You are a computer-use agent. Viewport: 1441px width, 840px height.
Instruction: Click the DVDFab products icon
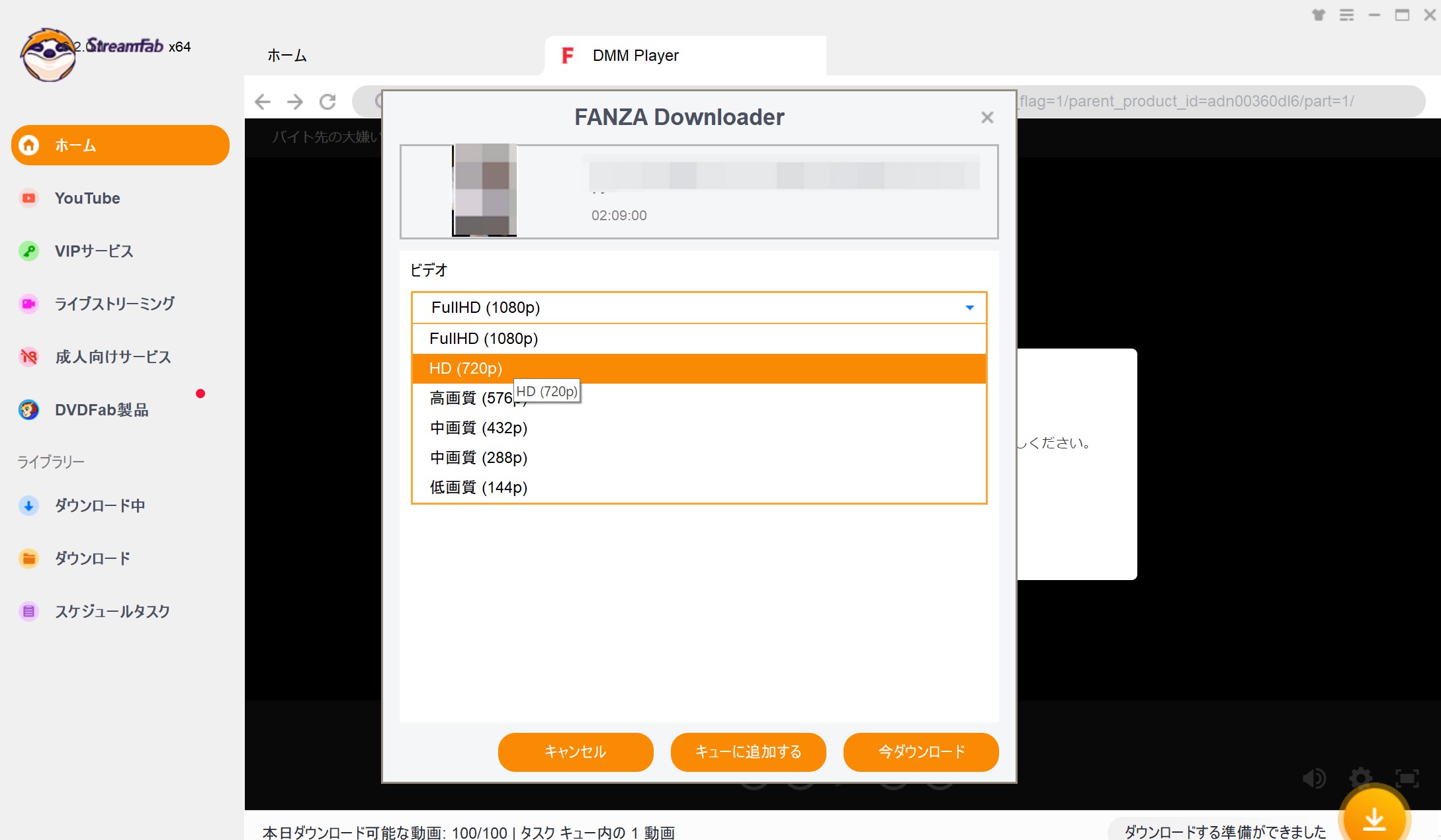coord(28,409)
